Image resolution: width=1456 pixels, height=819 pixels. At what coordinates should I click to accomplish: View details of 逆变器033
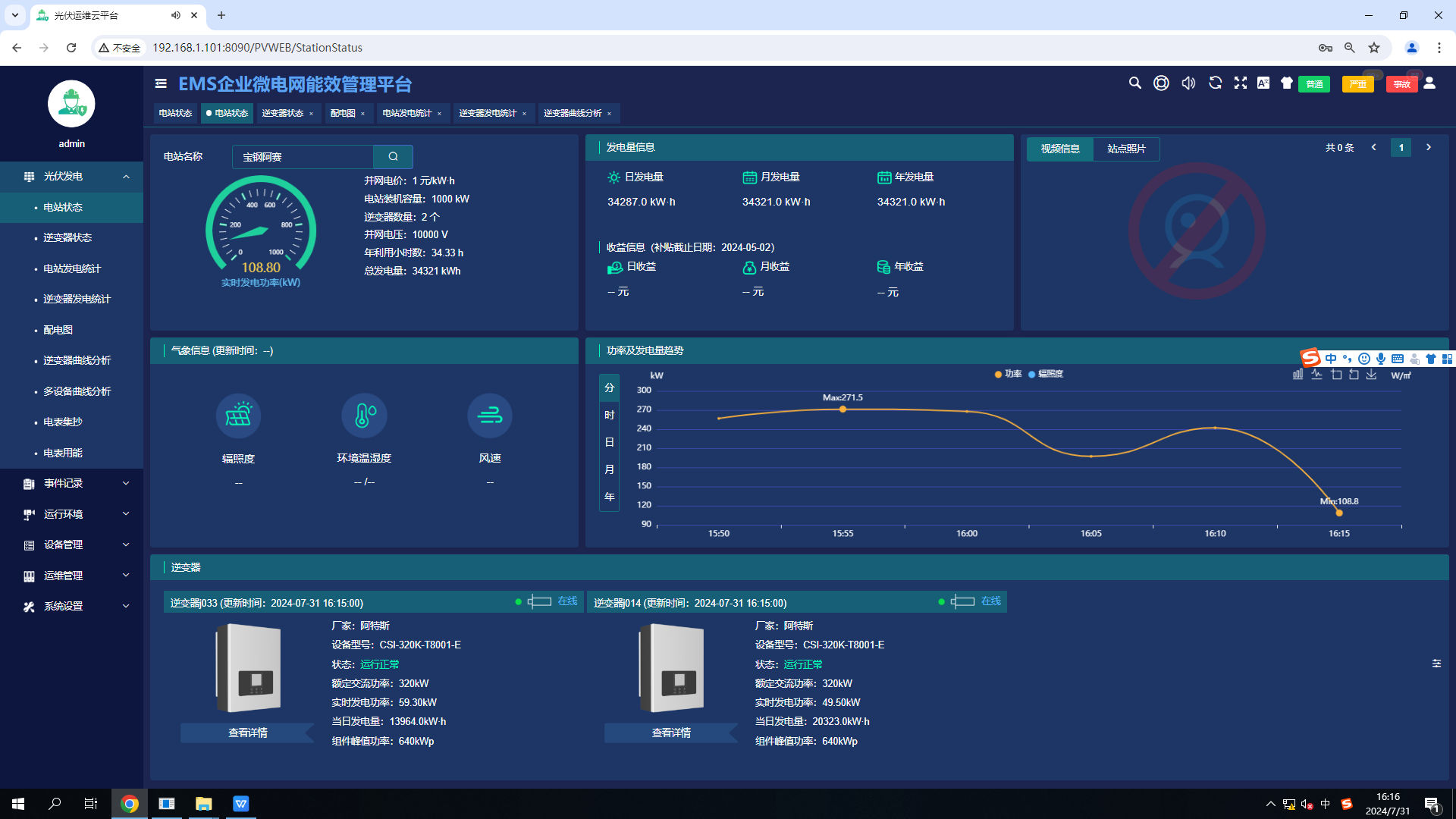tap(247, 733)
